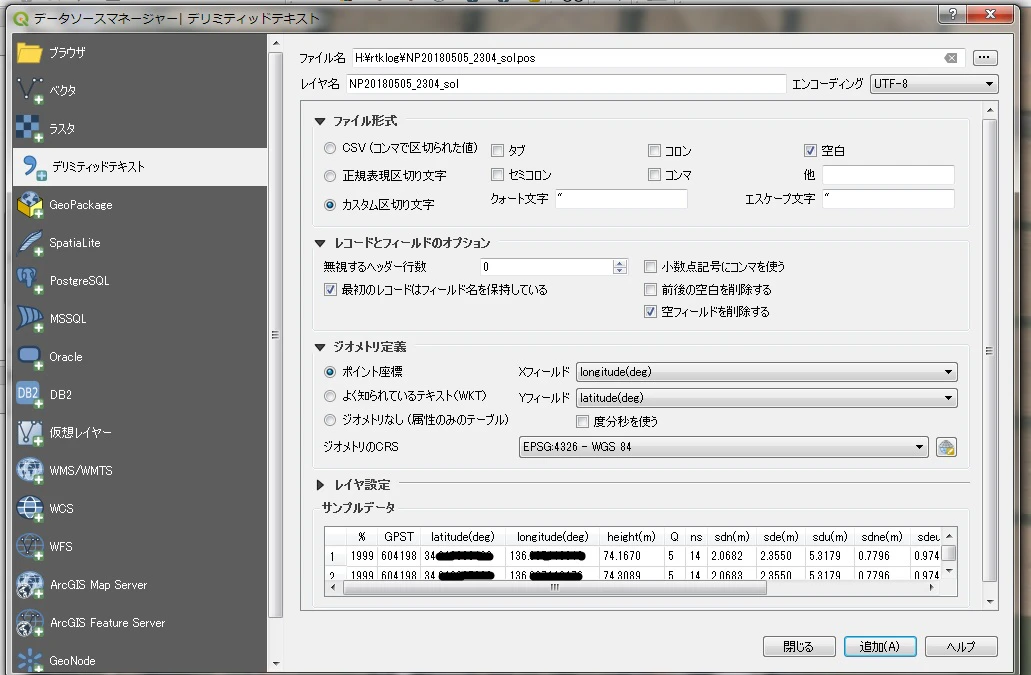The width and height of the screenshot is (1031, 675).
Task: Open the CRS selector globe icon
Action: click(946, 447)
